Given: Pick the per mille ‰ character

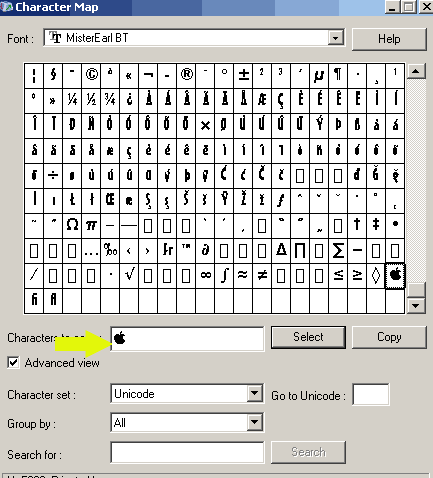Looking at the screenshot, I should 110,251.
